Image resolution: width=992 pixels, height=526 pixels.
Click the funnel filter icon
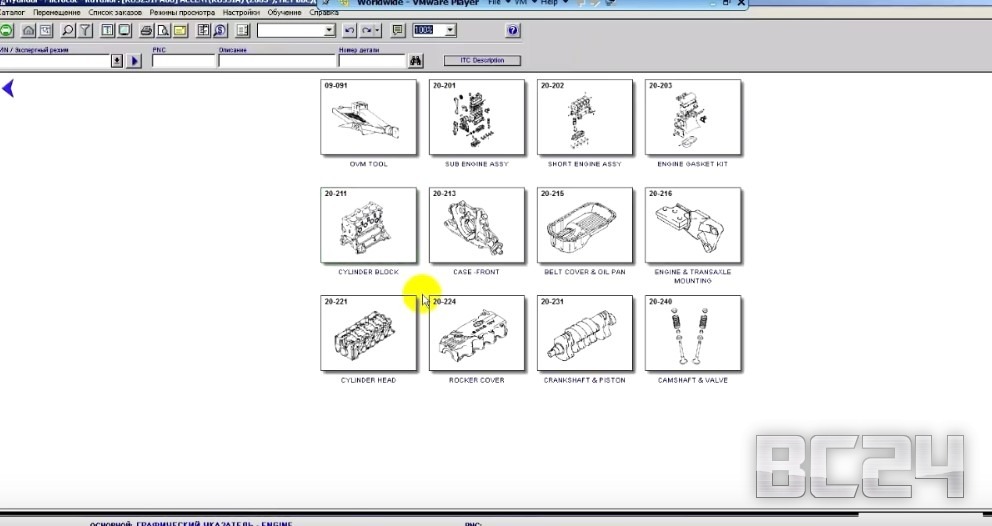click(x=85, y=31)
